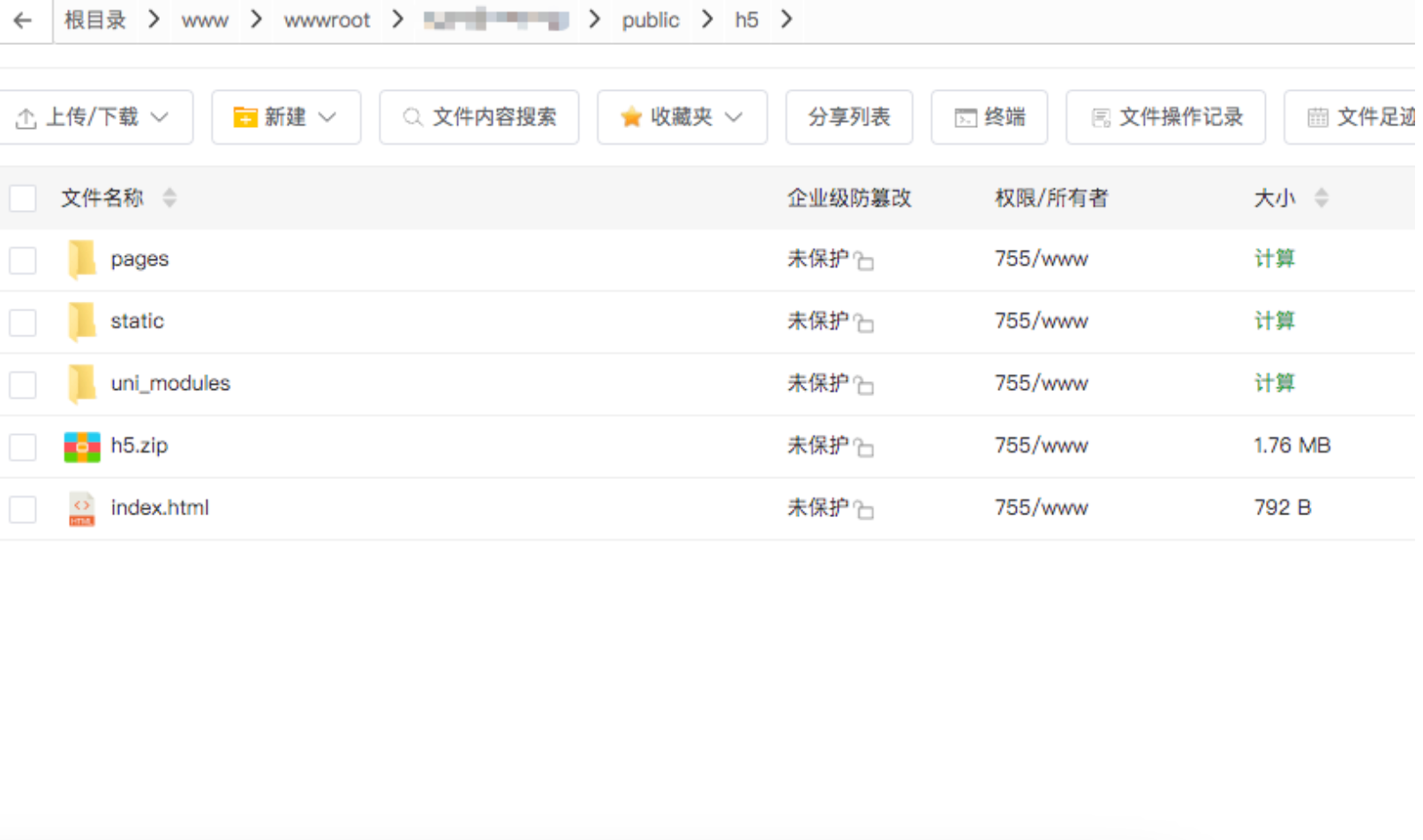The height and width of the screenshot is (840, 1423).
Task: Click lock icon in the static row
Action: (864, 323)
